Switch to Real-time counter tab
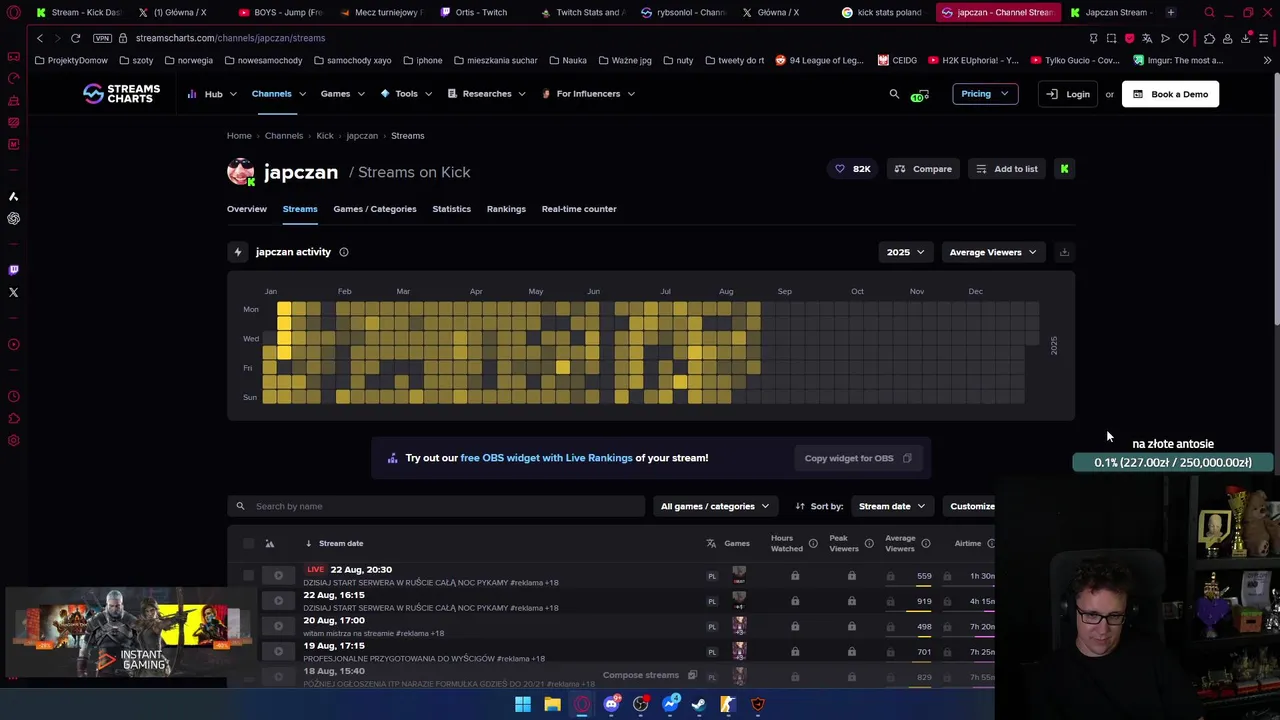Viewport: 1280px width, 720px height. click(579, 209)
